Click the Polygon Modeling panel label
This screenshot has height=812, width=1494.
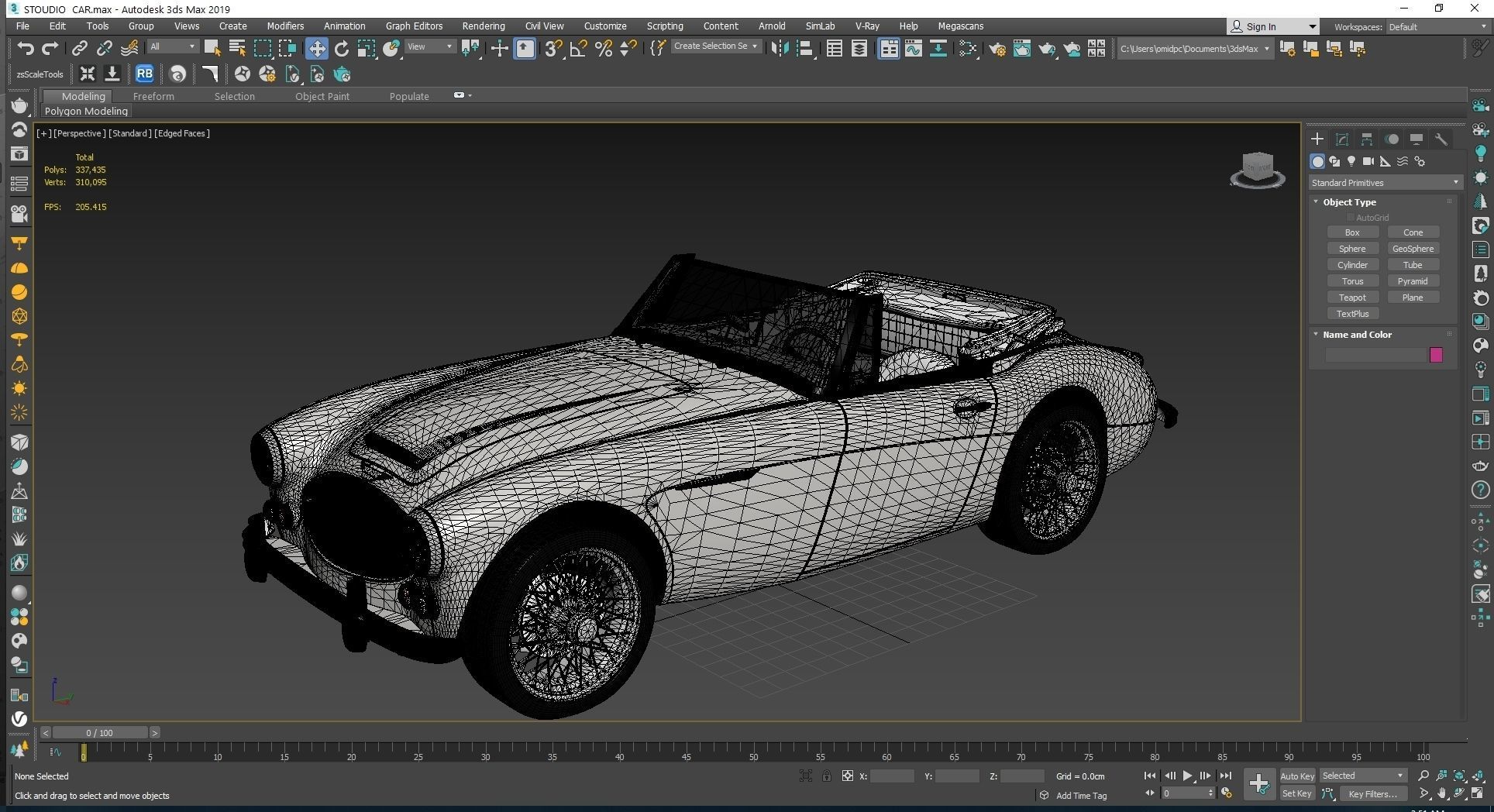point(86,112)
